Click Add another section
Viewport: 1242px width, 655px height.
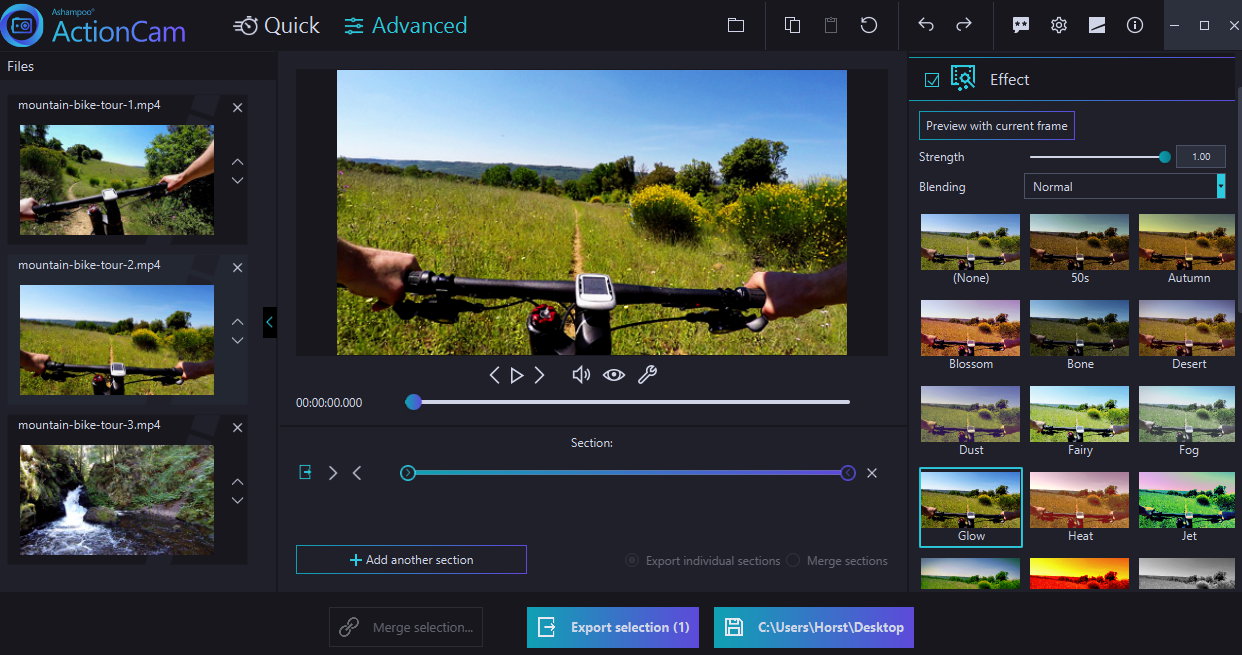coord(411,559)
